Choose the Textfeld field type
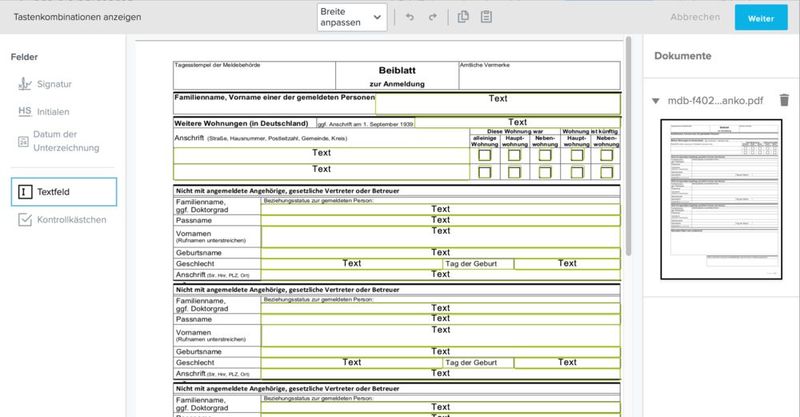This screenshot has height=417, width=800. 64,191
